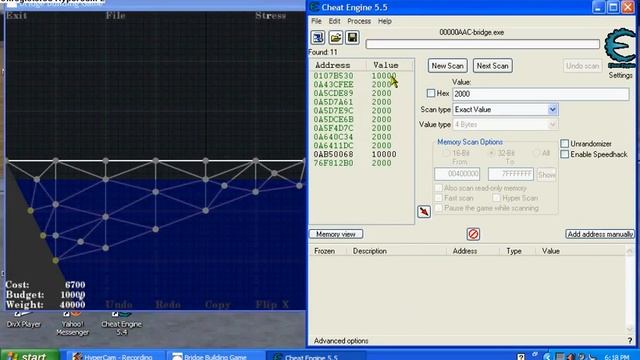Click File in the bridge game
The width and height of the screenshot is (640, 360).
click(x=116, y=16)
